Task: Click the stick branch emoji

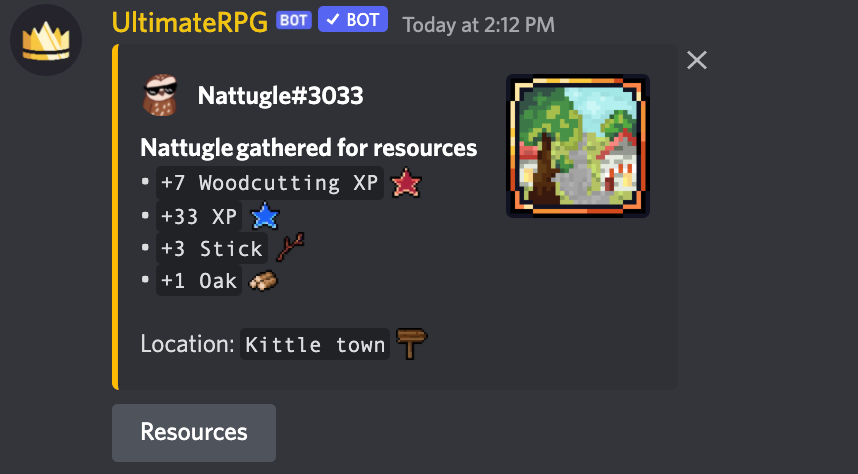Action: click(291, 247)
